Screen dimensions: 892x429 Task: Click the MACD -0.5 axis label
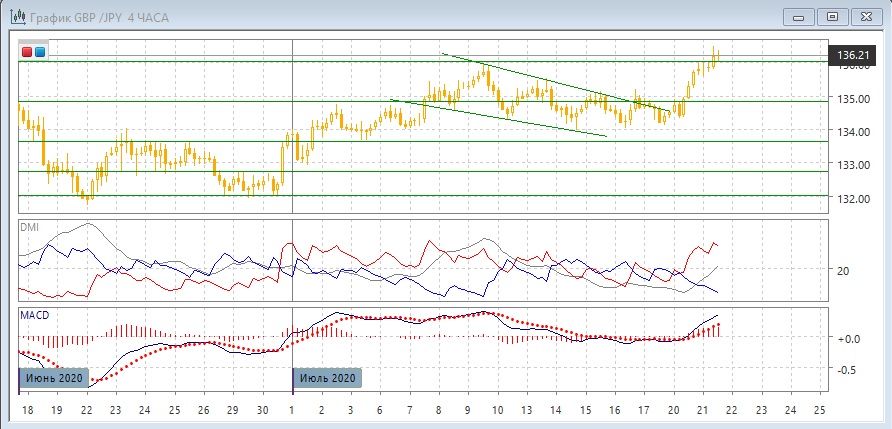click(847, 369)
